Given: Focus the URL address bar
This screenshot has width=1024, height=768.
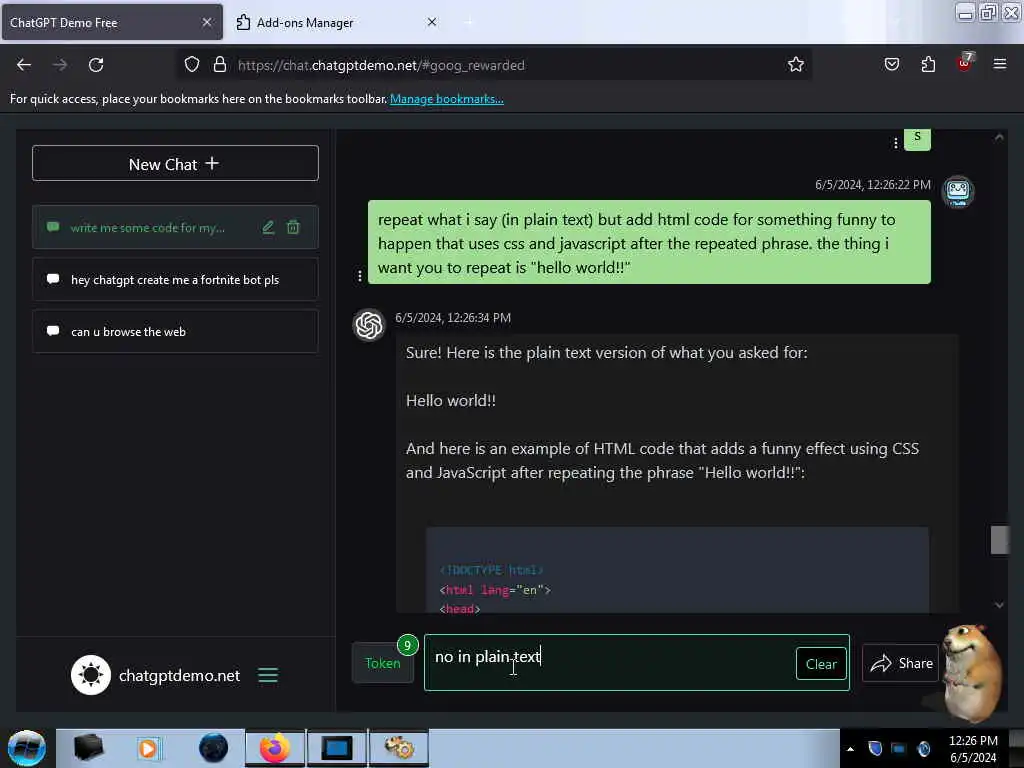Looking at the screenshot, I should pos(496,65).
